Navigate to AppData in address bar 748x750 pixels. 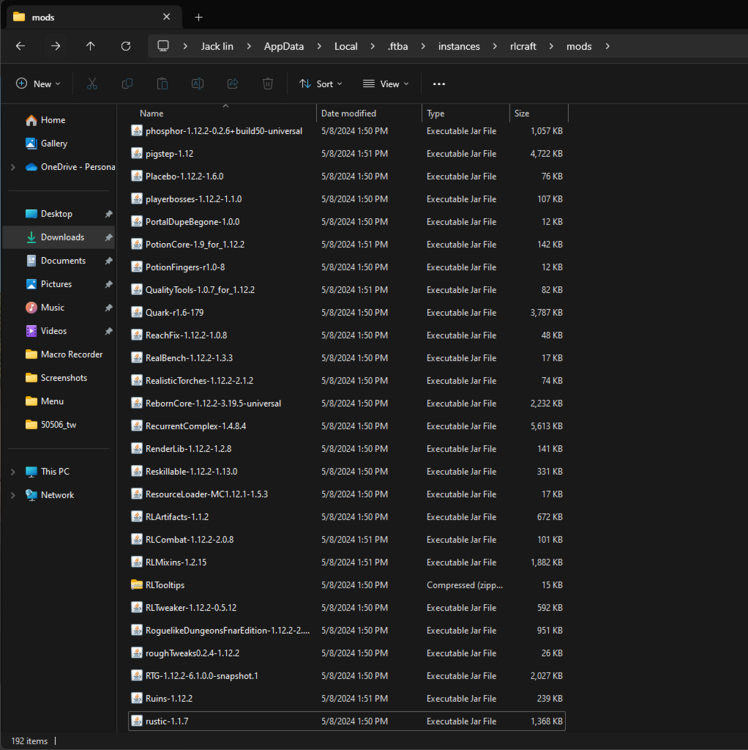pyautogui.click(x=284, y=46)
